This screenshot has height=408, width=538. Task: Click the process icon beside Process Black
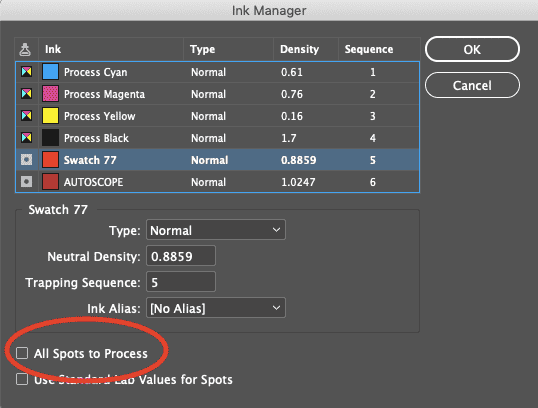(x=26, y=137)
